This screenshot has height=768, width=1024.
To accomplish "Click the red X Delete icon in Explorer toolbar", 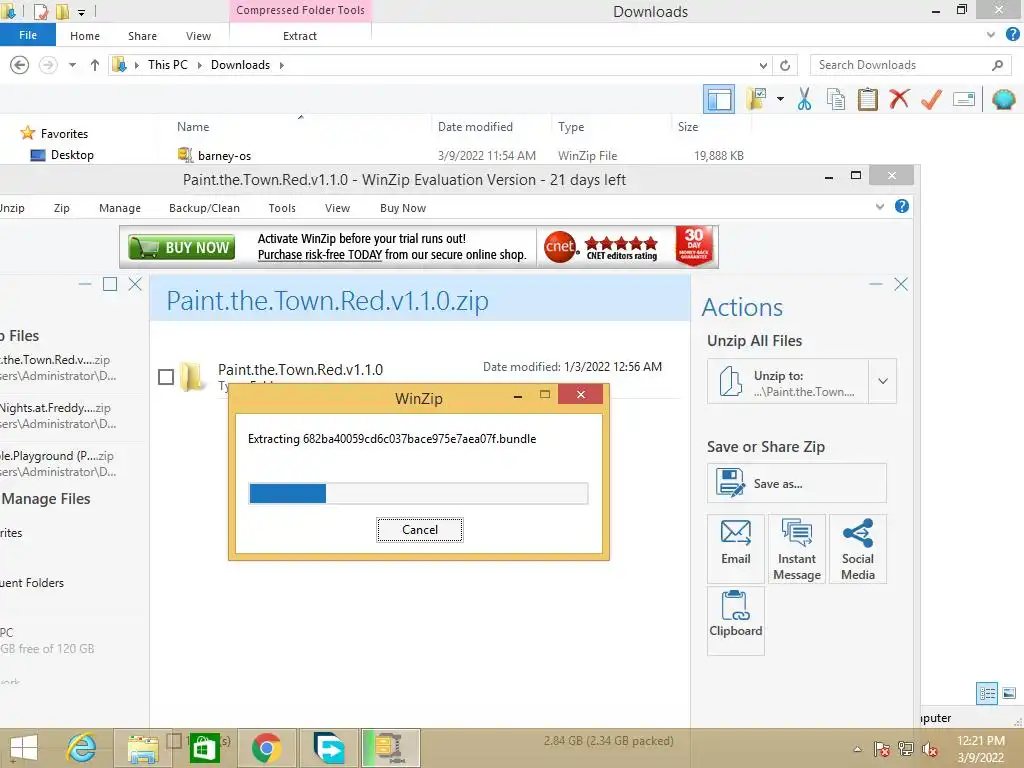I will click(x=899, y=99).
